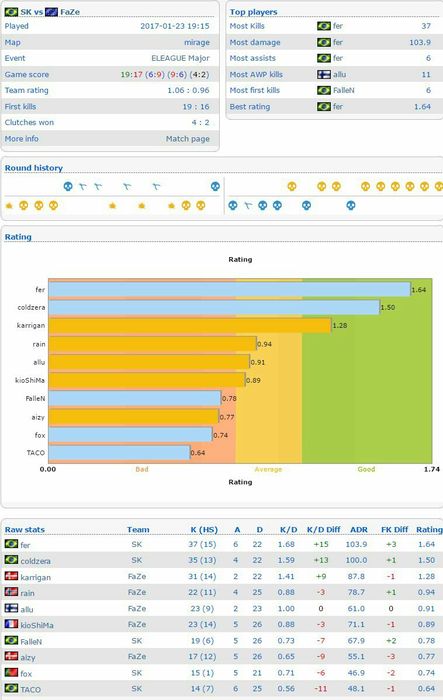
Task: Sort raw stats by Team column
Action: (138, 529)
